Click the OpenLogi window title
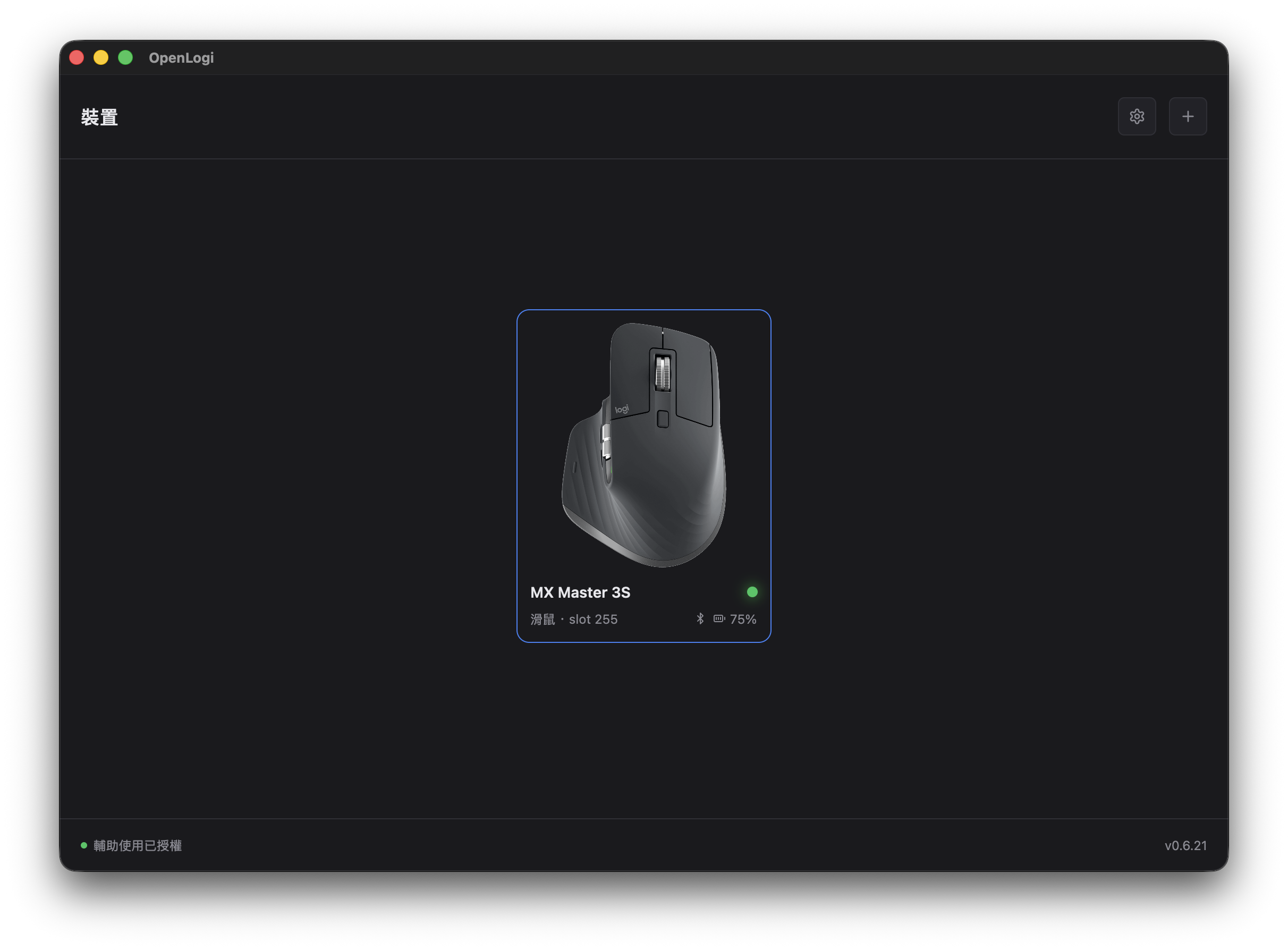 point(181,57)
